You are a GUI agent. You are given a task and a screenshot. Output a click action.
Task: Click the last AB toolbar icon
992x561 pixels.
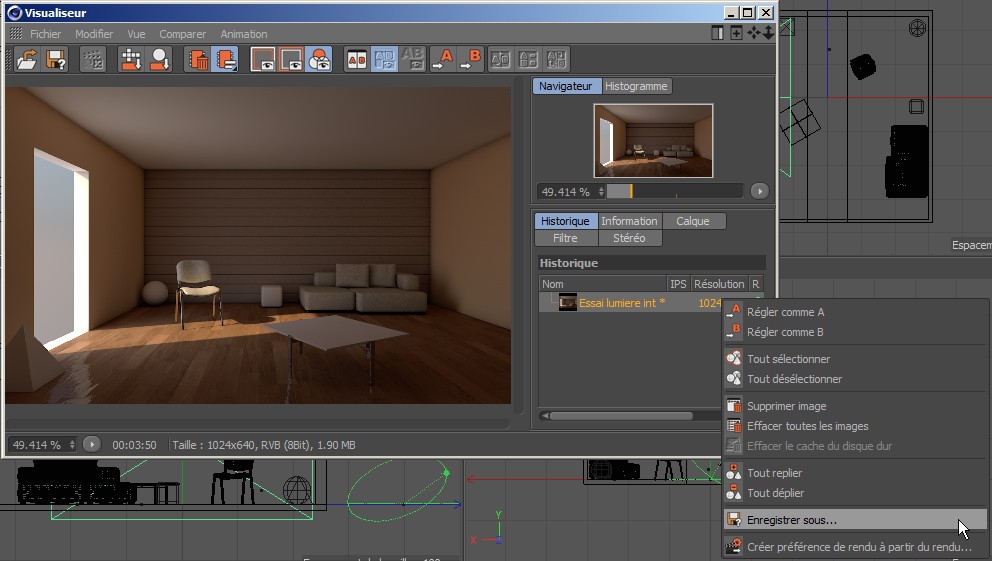click(557, 59)
